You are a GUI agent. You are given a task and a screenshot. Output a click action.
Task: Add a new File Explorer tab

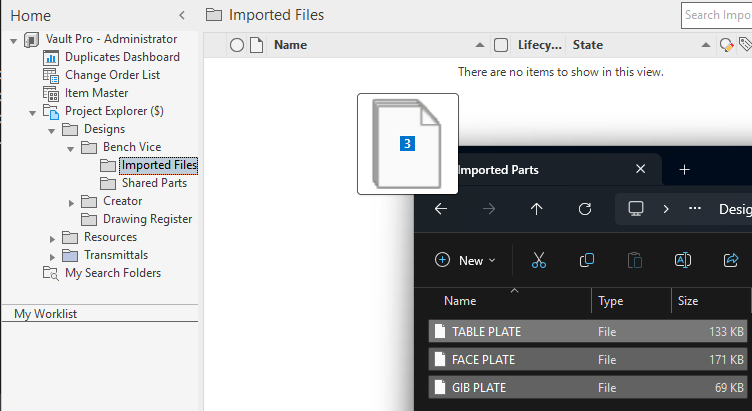tap(684, 169)
